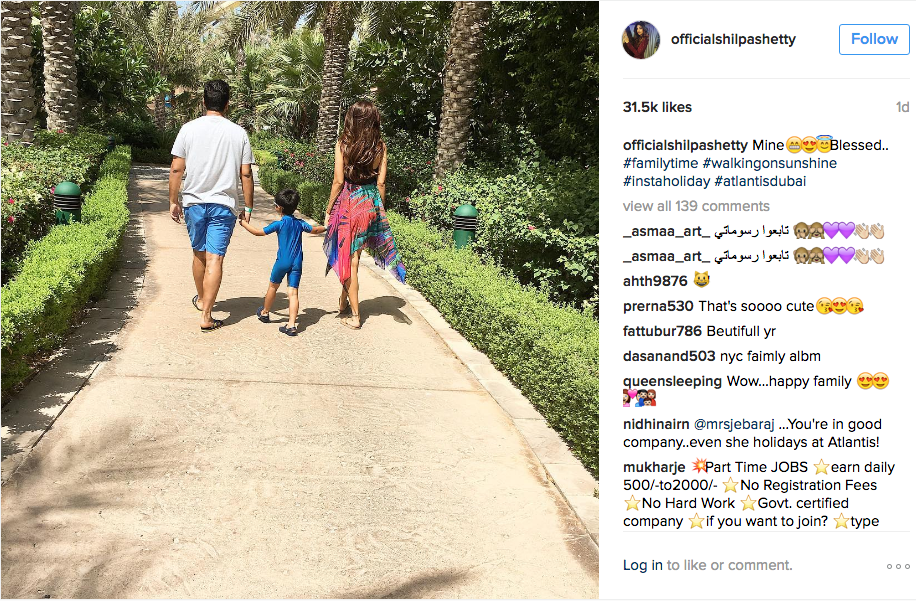This screenshot has width=916, height=601.
Task: Visit queensleeping's profile
Action: pyautogui.click(x=672, y=381)
